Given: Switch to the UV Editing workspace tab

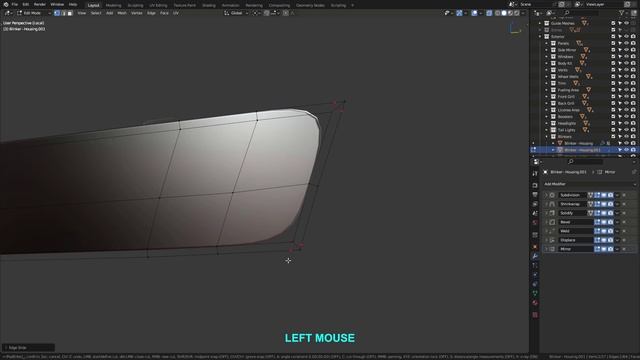Looking at the screenshot, I should (x=158, y=5).
